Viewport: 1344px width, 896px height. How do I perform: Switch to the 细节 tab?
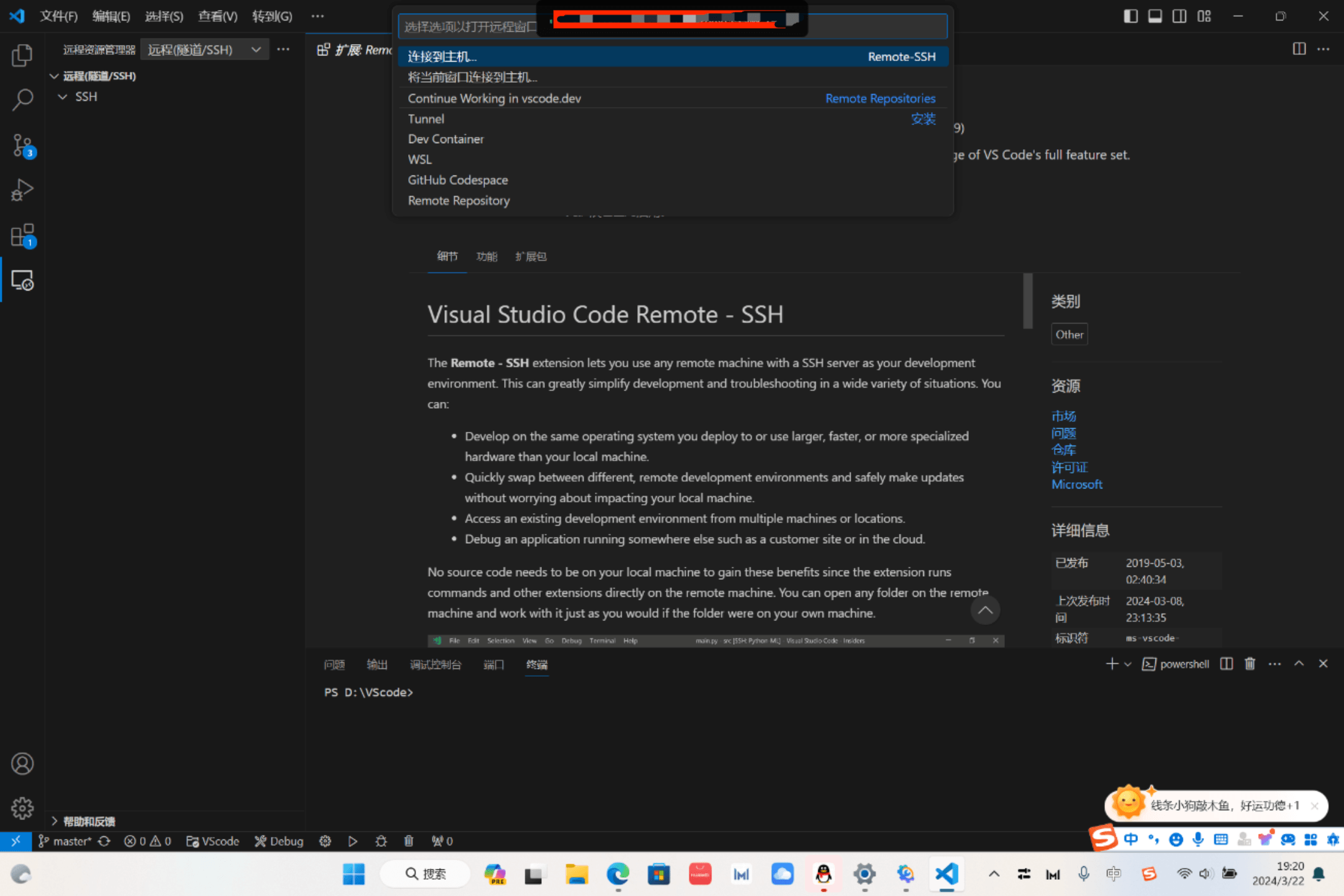coord(447,256)
